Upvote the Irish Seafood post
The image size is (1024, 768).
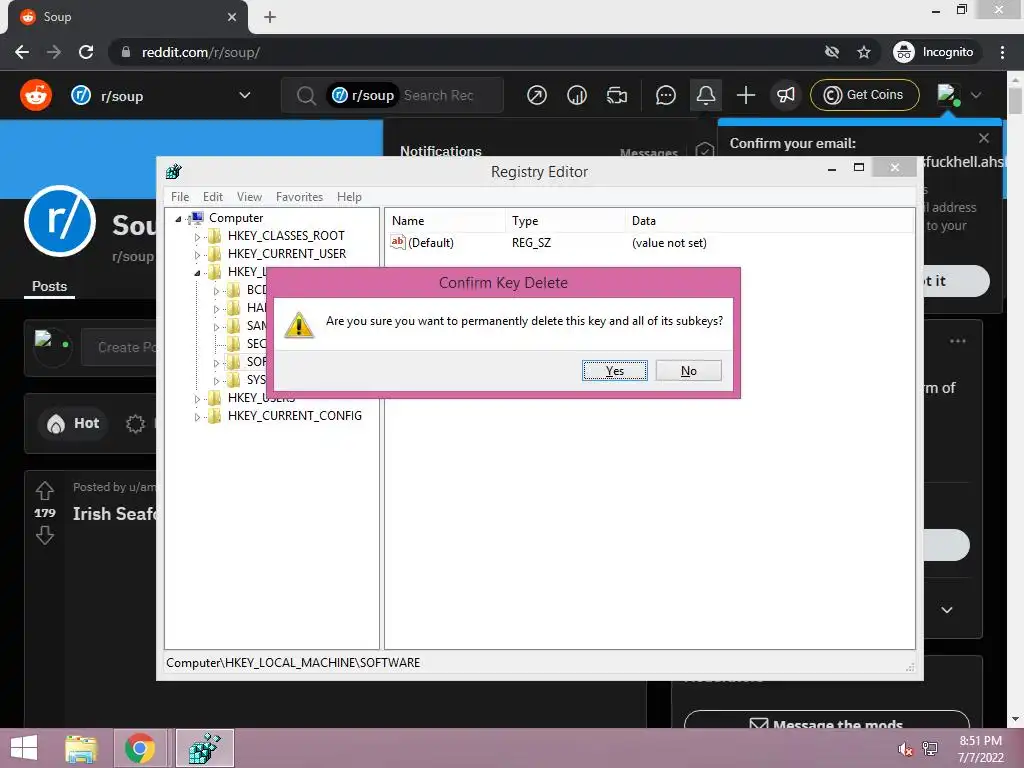pyautogui.click(x=44, y=490)
